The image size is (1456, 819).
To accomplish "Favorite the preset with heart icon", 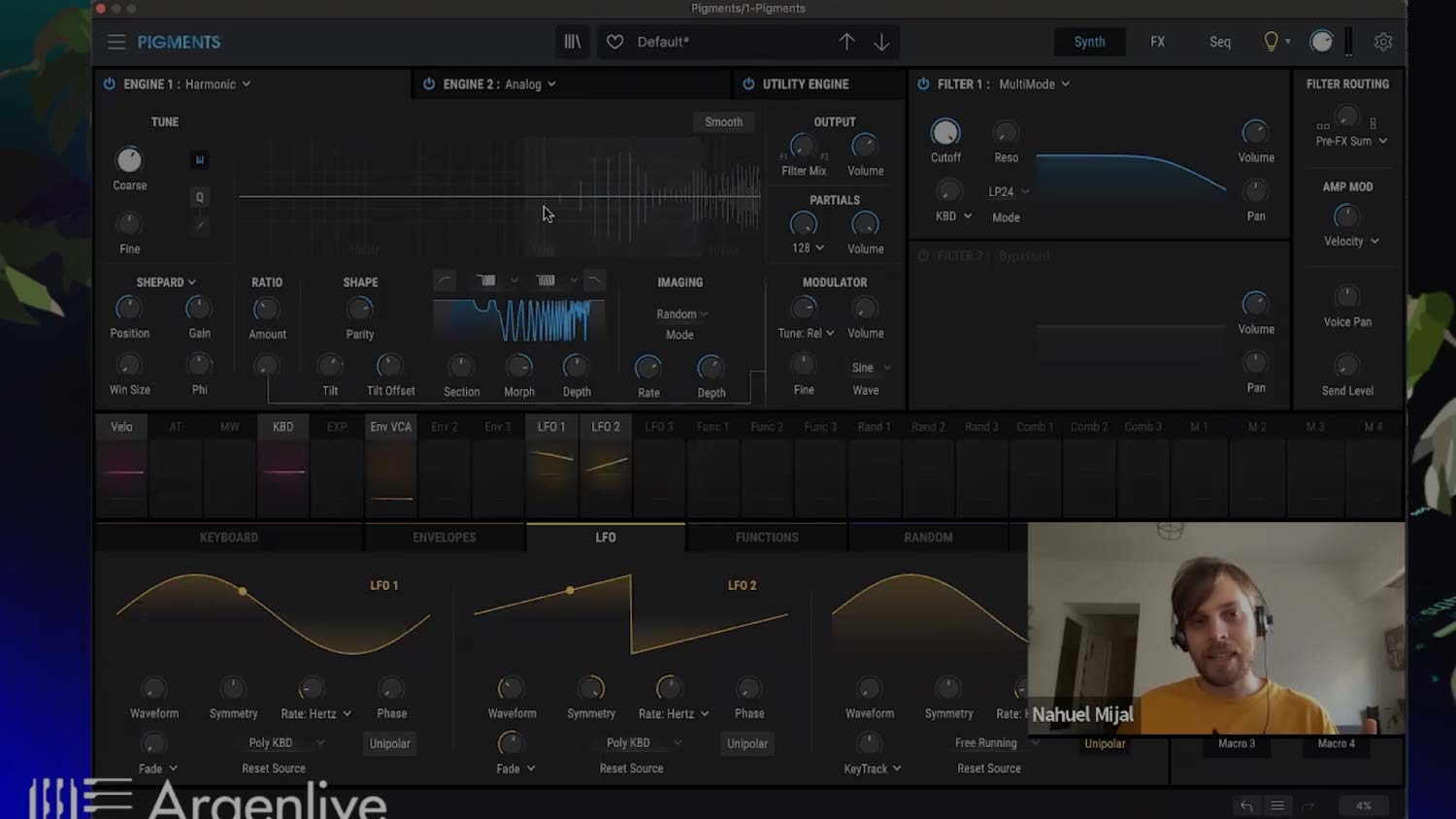I will tap(614, 42).
